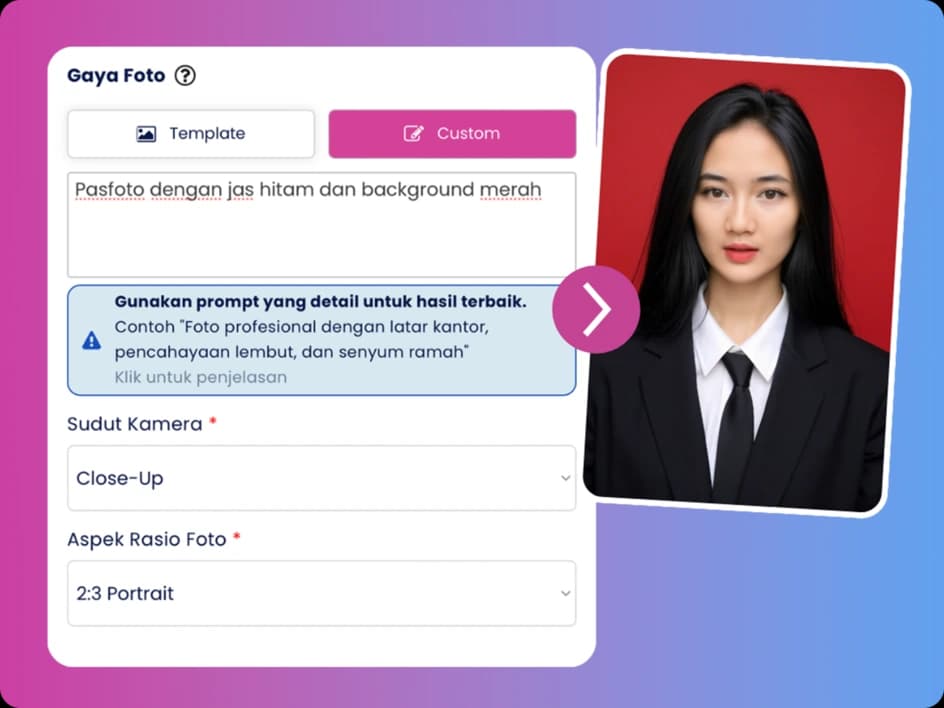This screenshot has width=944, height=708.
Task: Expand the chevron on the Close-Up selector
Action: coord(565,478)
